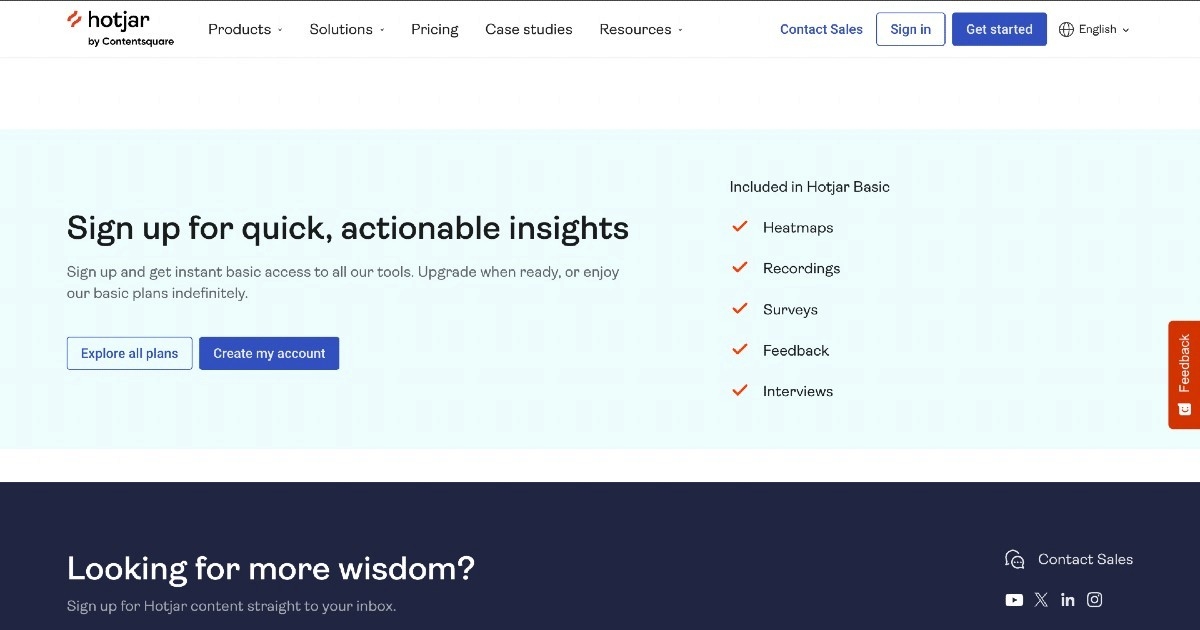
Task: Open the English language selector
Action: pyautogui.click(x=1098, y=30)
